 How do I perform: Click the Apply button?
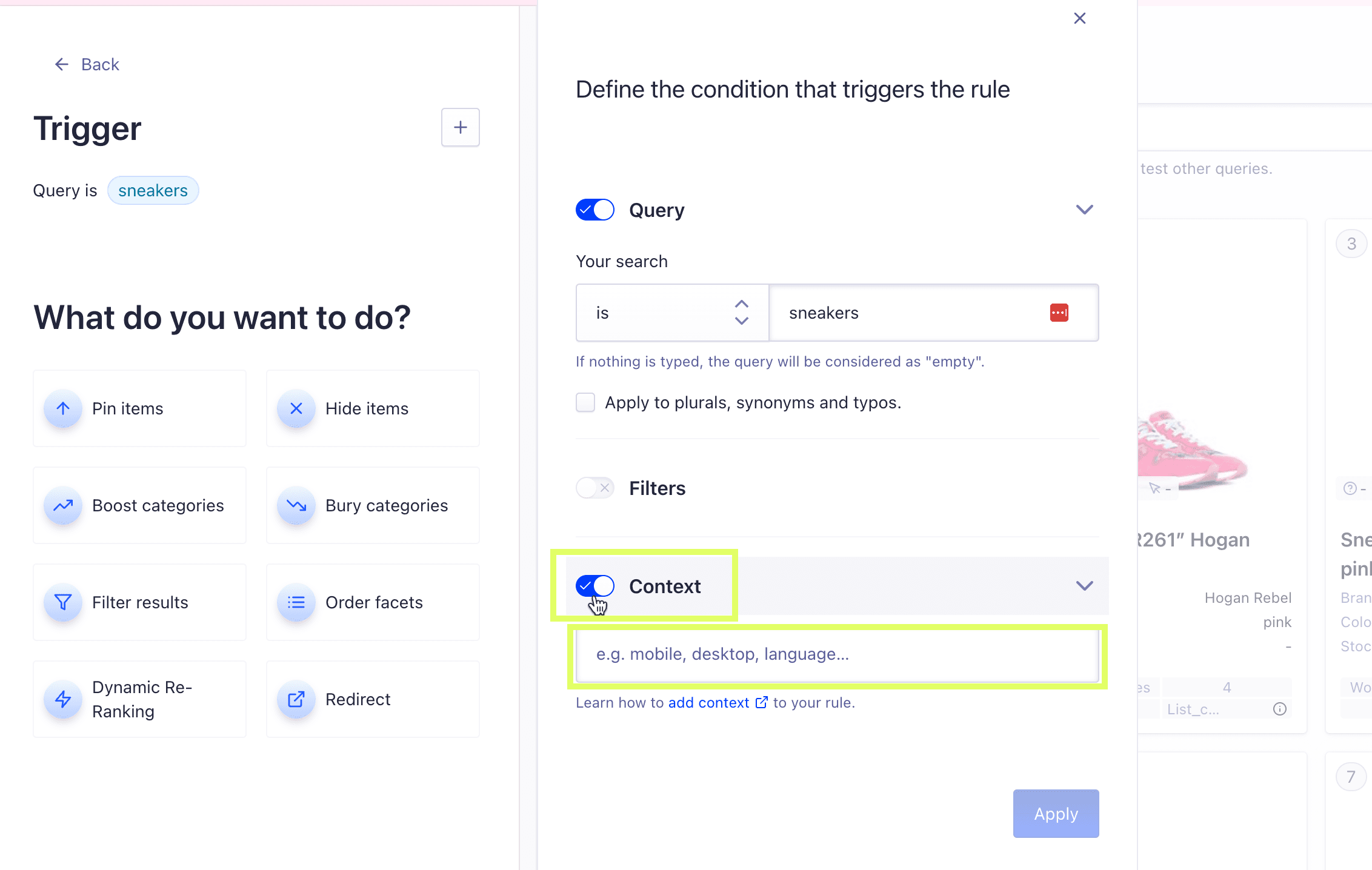[1056, 814]
